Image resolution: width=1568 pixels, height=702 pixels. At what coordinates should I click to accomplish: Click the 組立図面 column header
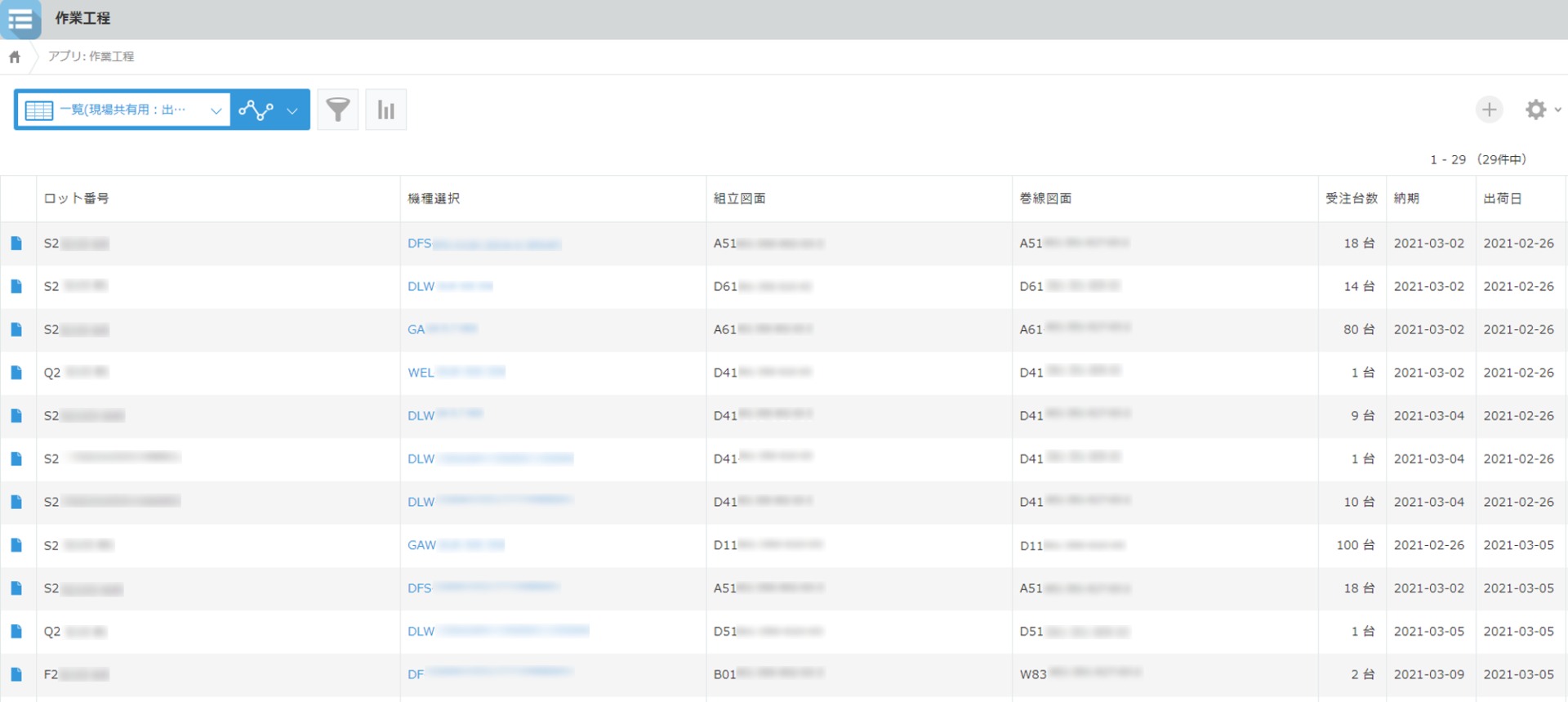point(740,199)
